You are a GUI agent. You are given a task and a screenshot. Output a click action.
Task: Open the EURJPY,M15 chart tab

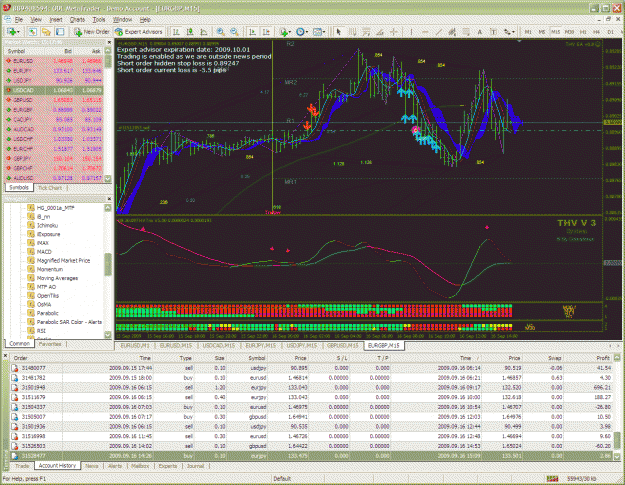(259, 346)
